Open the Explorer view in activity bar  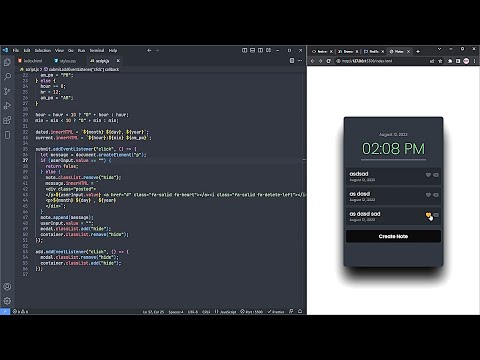tap(7, 62)
